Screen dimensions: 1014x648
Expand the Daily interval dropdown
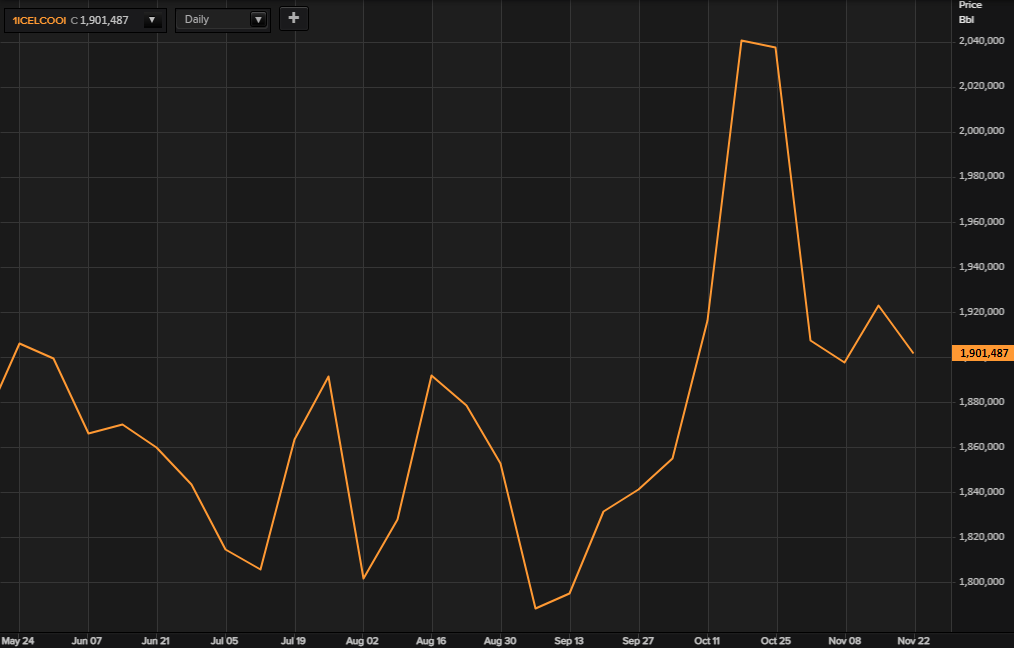click(258, 19)
